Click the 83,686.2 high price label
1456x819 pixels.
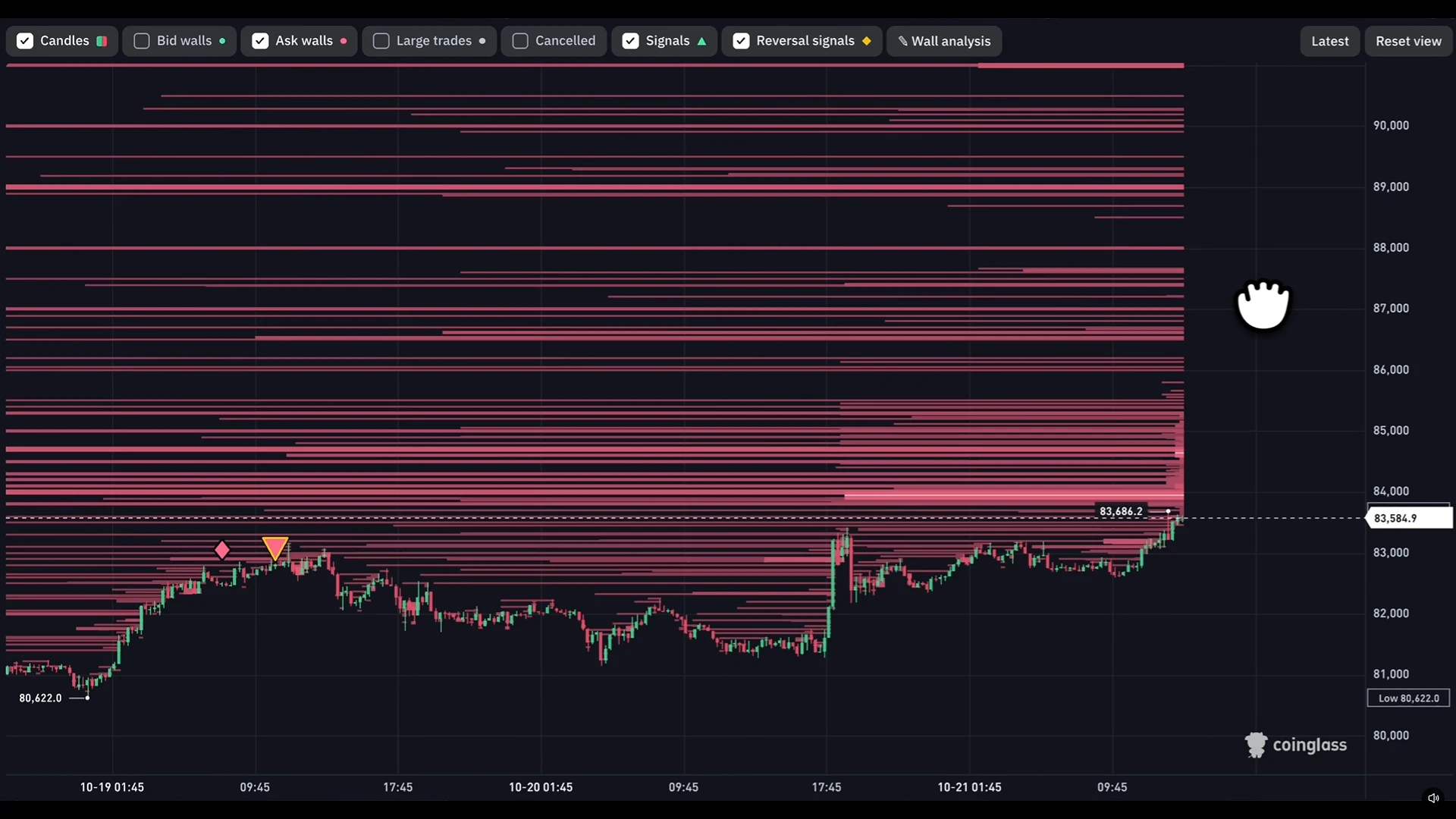pos(1121,511)
